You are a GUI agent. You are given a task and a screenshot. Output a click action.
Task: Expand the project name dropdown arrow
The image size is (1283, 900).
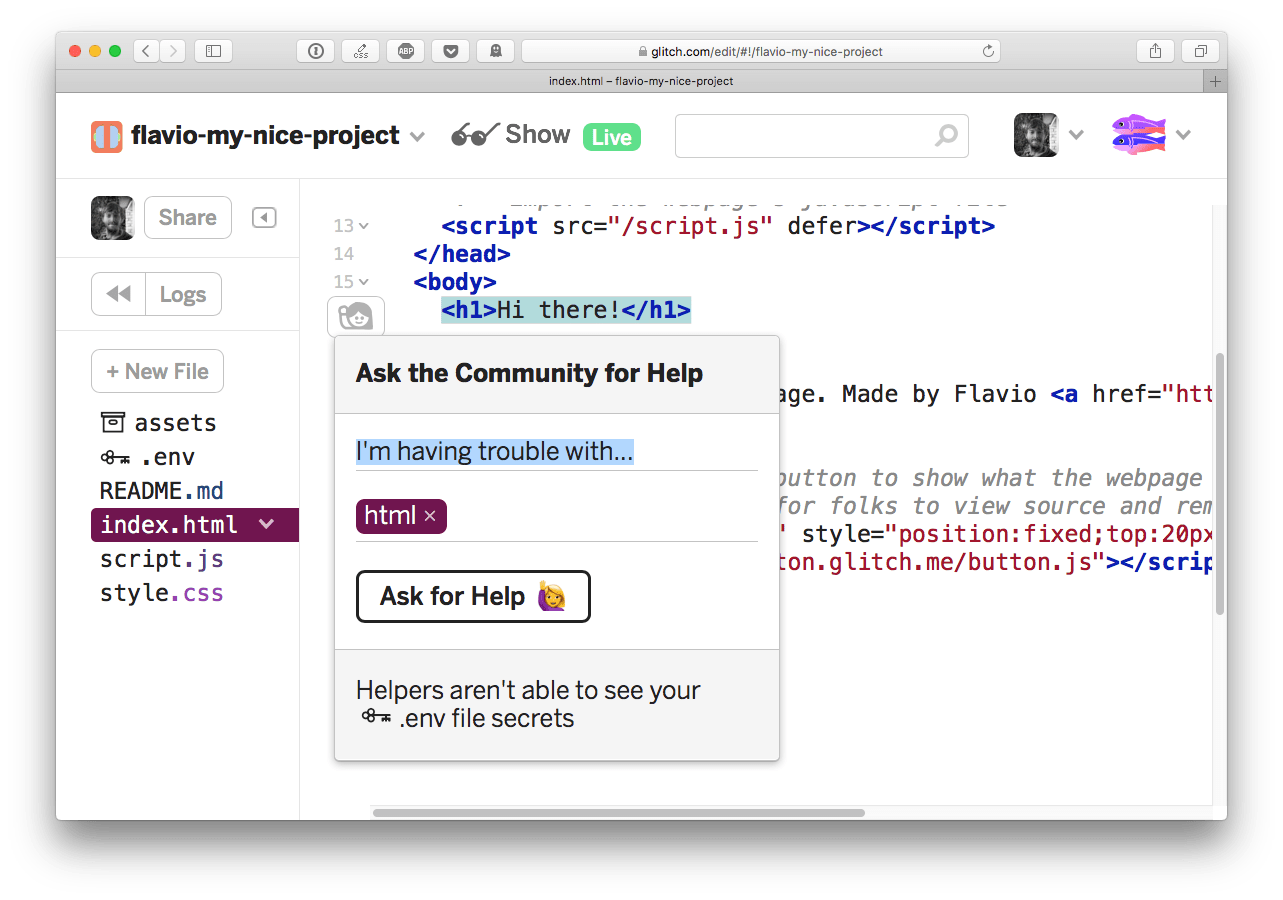(418, 136)
